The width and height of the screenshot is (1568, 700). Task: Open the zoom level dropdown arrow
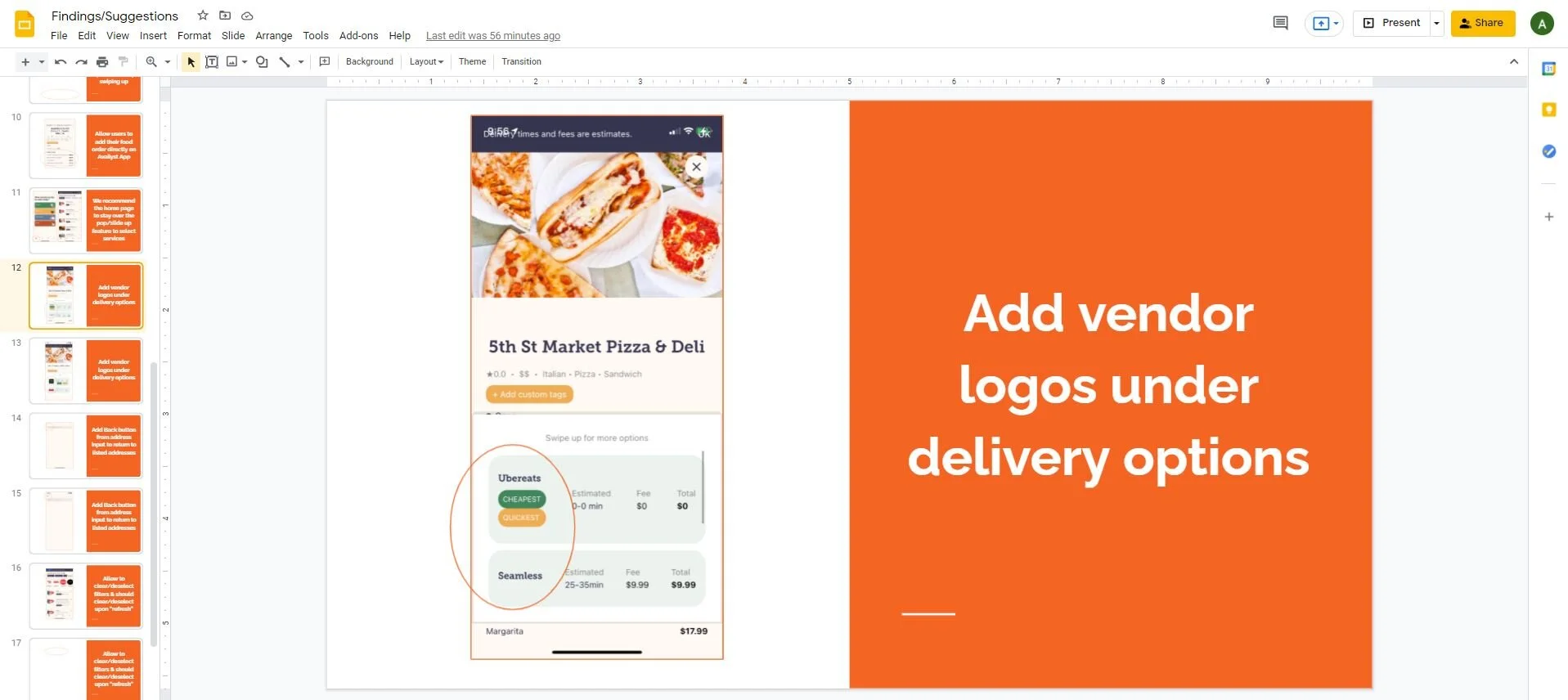pyautogui.click(x=168, y=61)
